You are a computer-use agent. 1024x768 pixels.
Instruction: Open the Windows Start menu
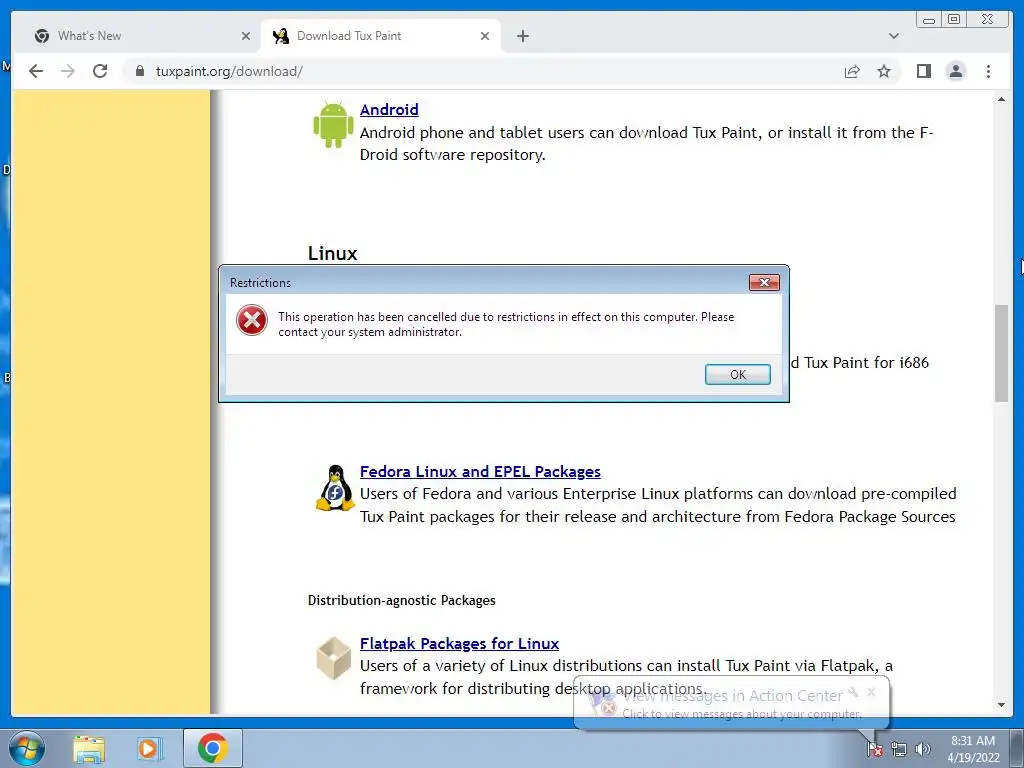pyautogui.click(x=27, y=748)
